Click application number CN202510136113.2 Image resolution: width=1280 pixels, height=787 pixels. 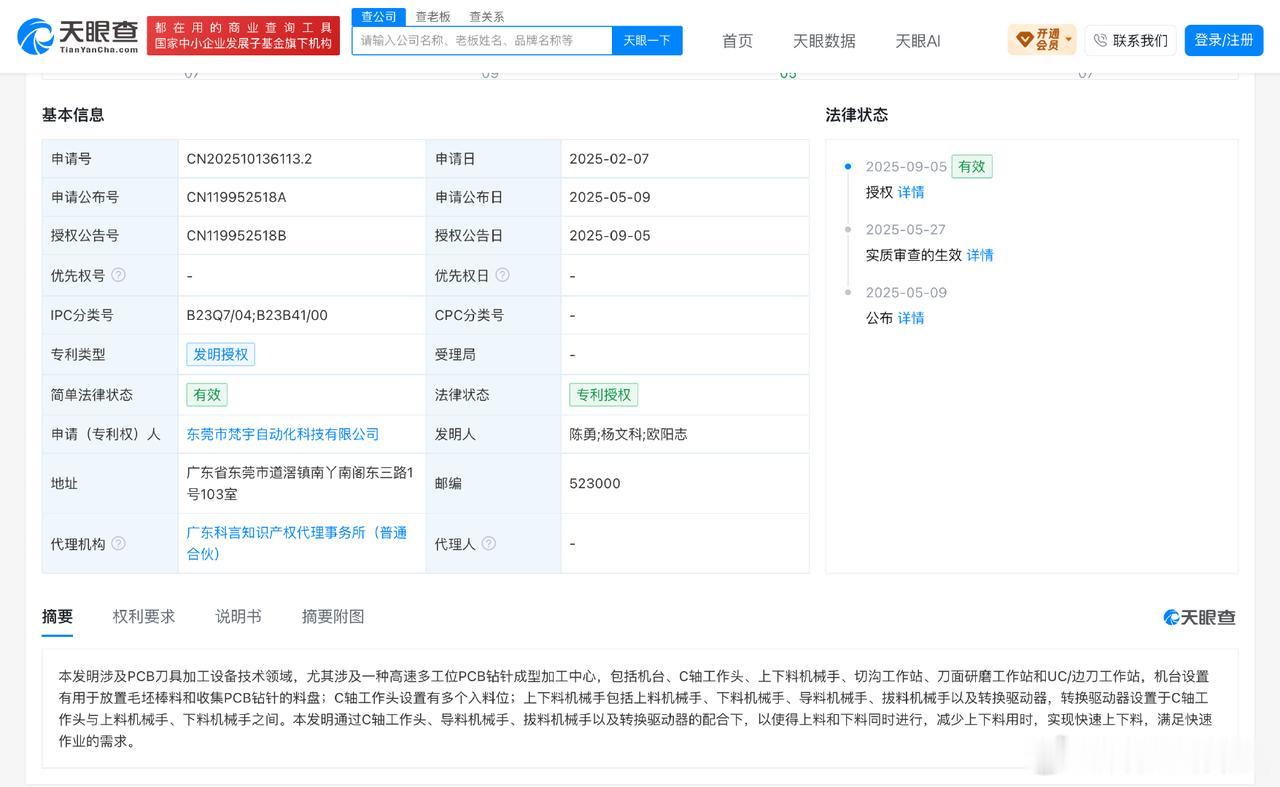tap(249, 159)
